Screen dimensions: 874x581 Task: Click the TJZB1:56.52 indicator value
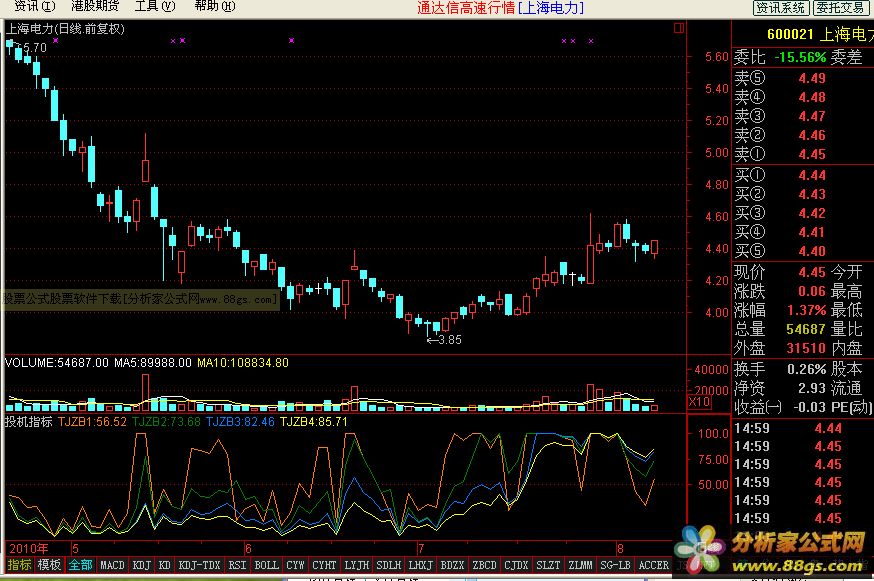pos(93,422)
